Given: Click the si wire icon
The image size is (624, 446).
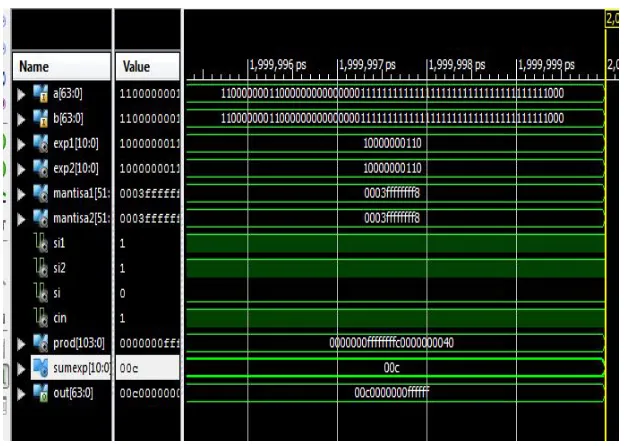Looking at the screenshot, I should [41, 293].
